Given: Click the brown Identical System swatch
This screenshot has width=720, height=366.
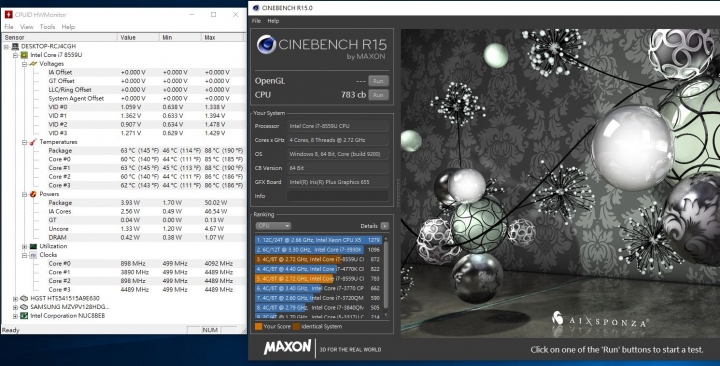Looking at the screenshot, I should point(296,327).
